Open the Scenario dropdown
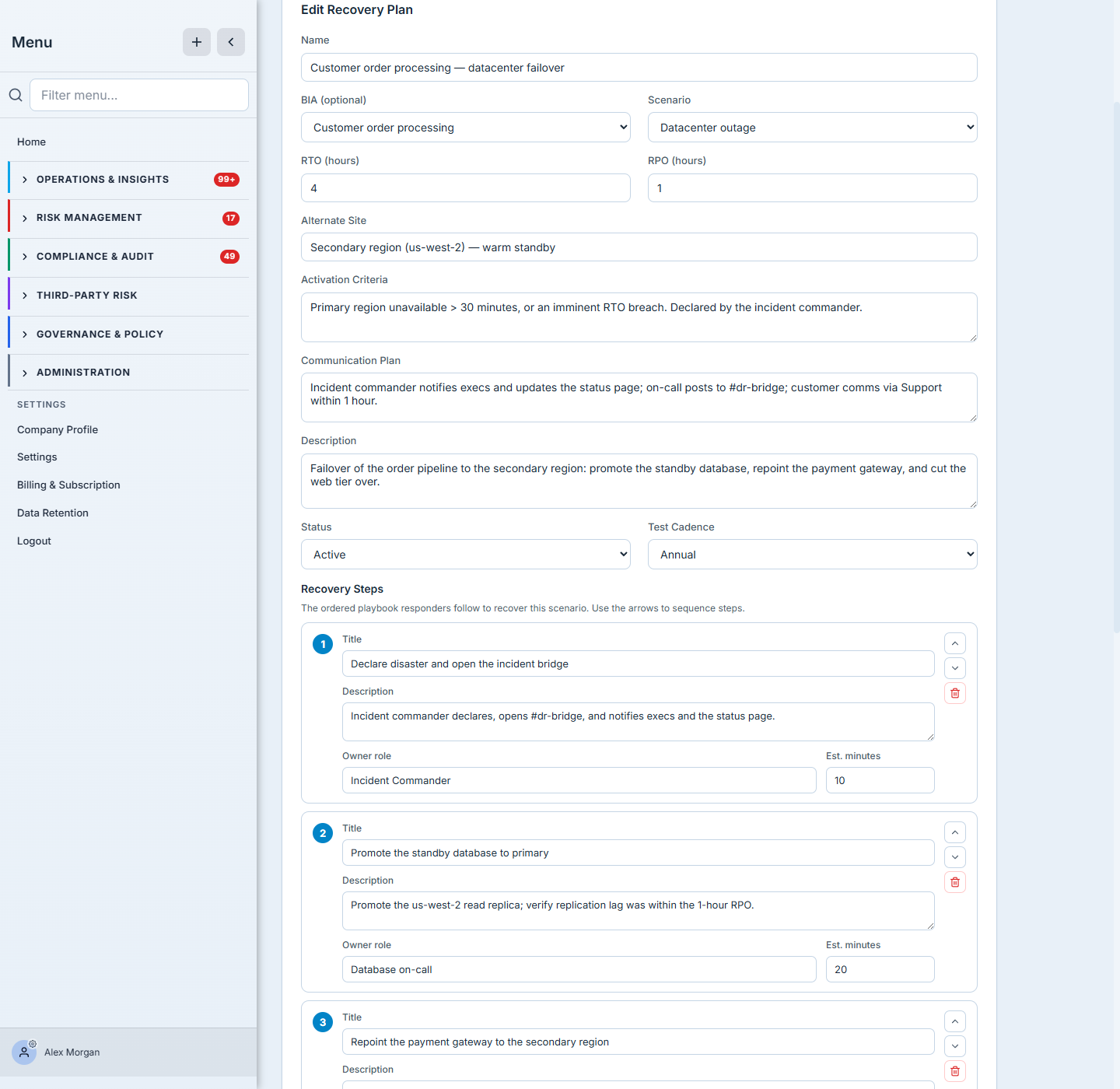 (x=813, y=128)
